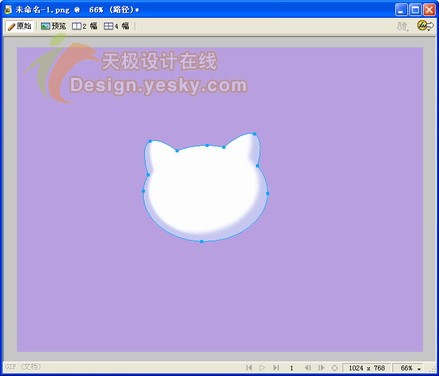Select anchor point at right ear tip

pos(254,134)
